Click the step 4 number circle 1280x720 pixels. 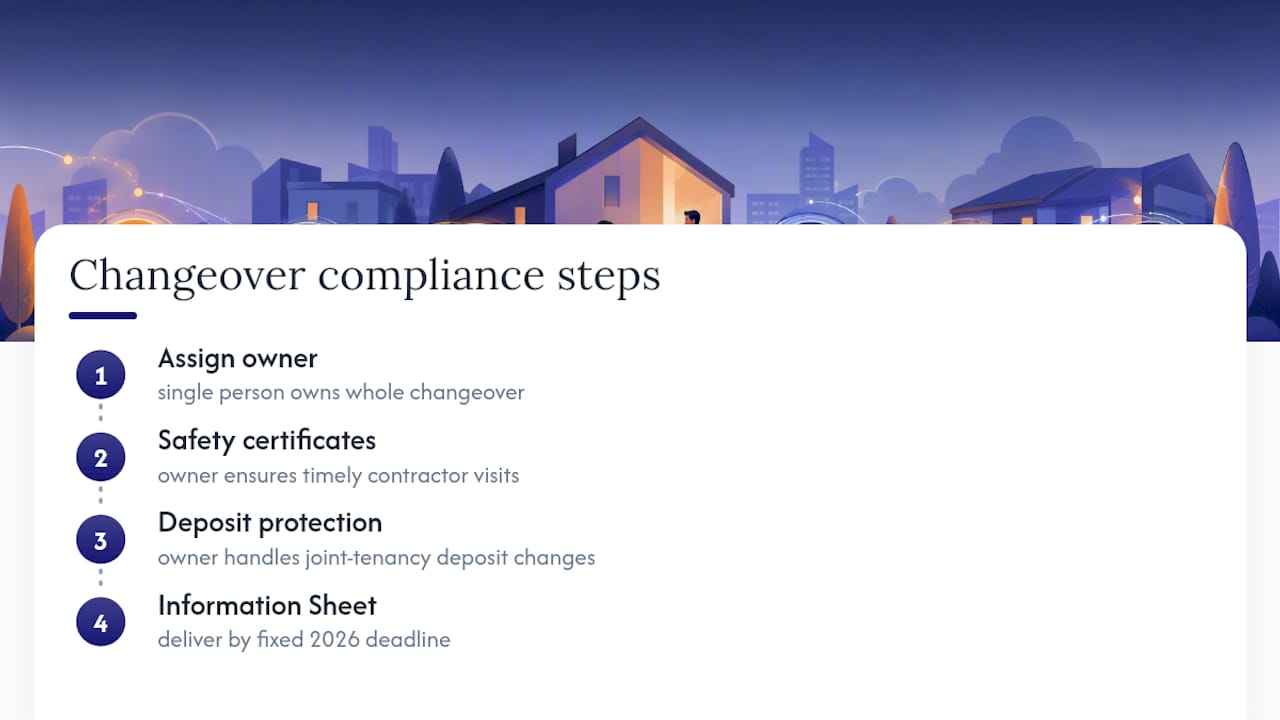tap(101, 623)
